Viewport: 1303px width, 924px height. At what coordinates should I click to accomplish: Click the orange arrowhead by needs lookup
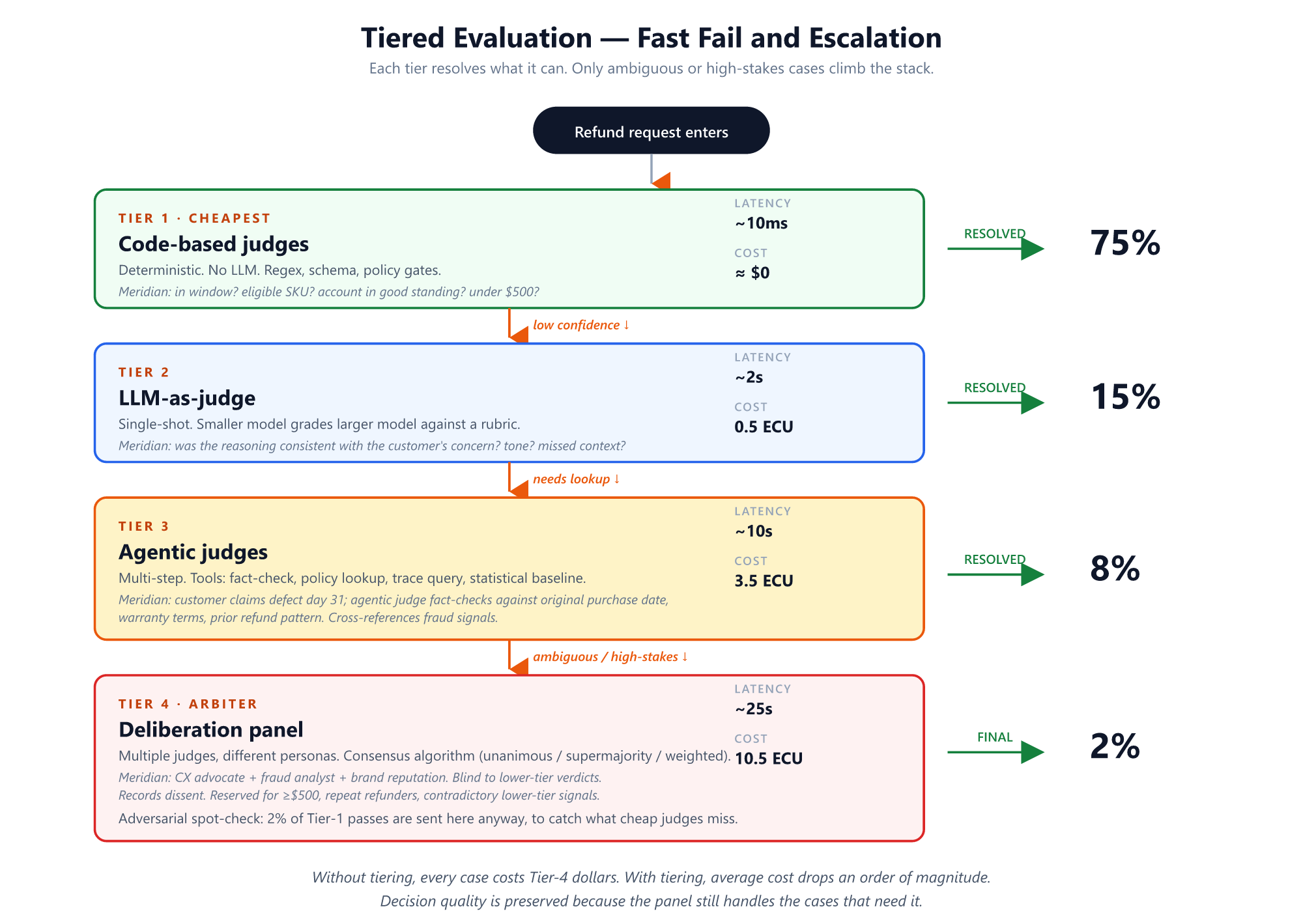[x=519, y=489]
